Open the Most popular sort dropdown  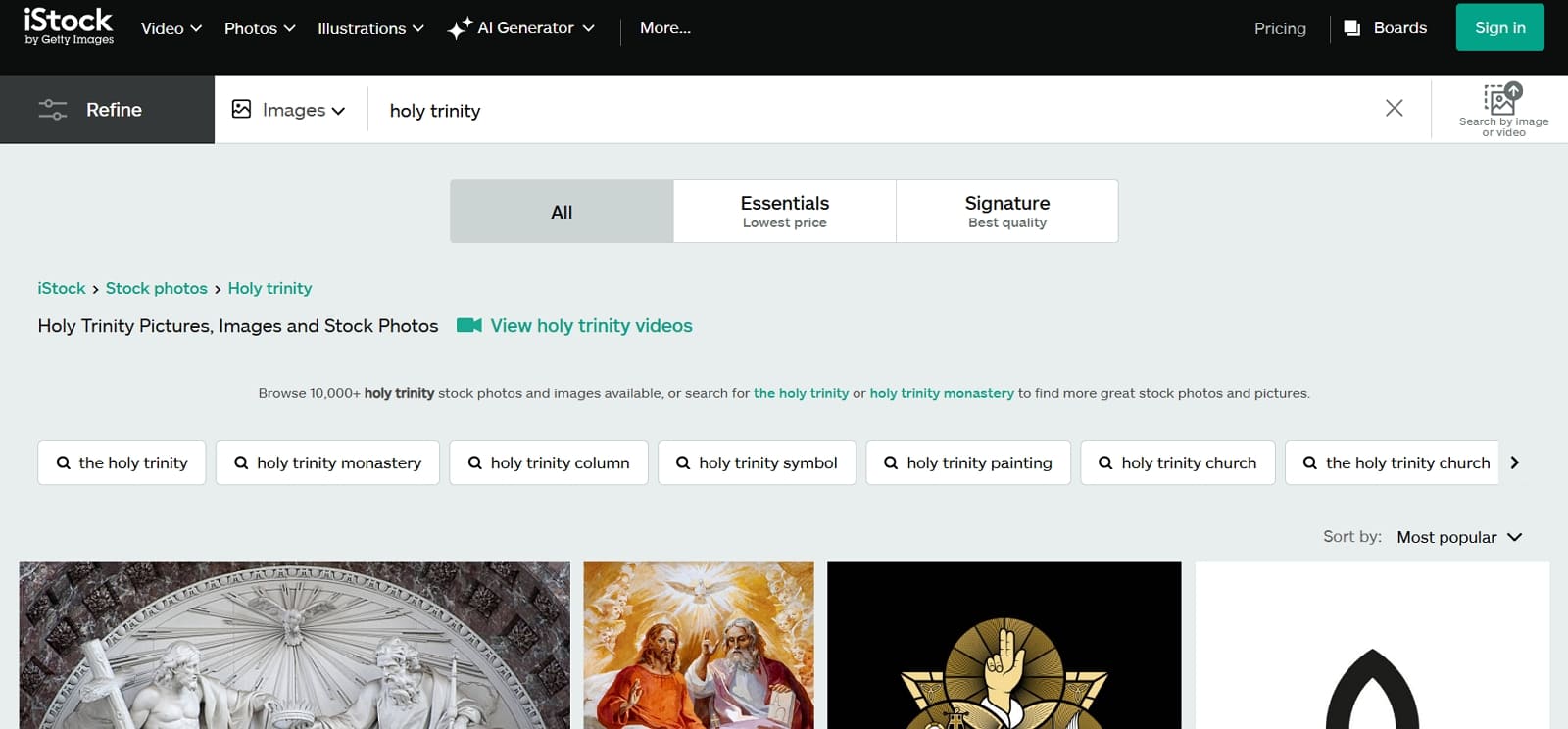1459,537
